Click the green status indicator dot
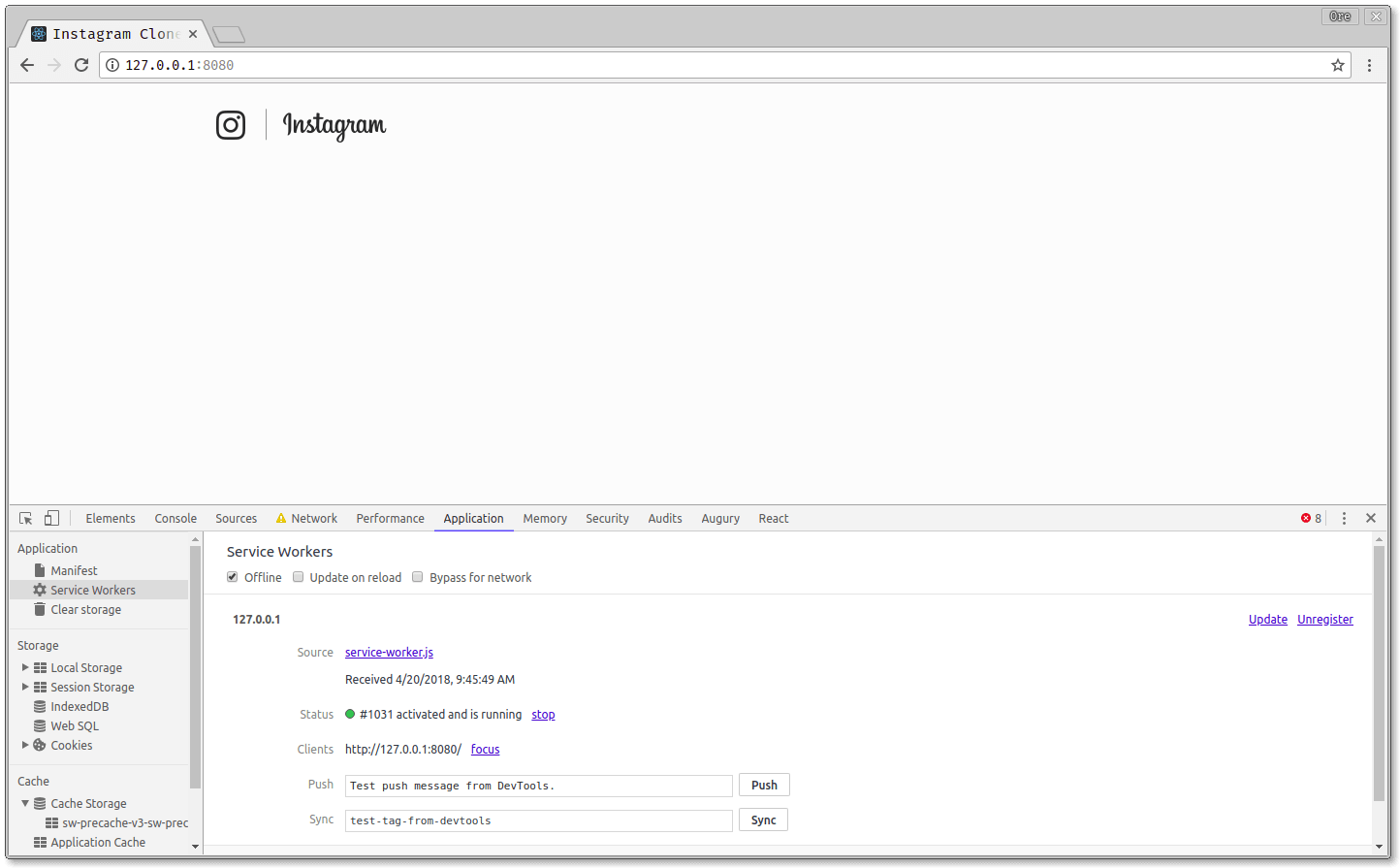This screenshot has height=868, width=1400. click(x=350, y=715)
